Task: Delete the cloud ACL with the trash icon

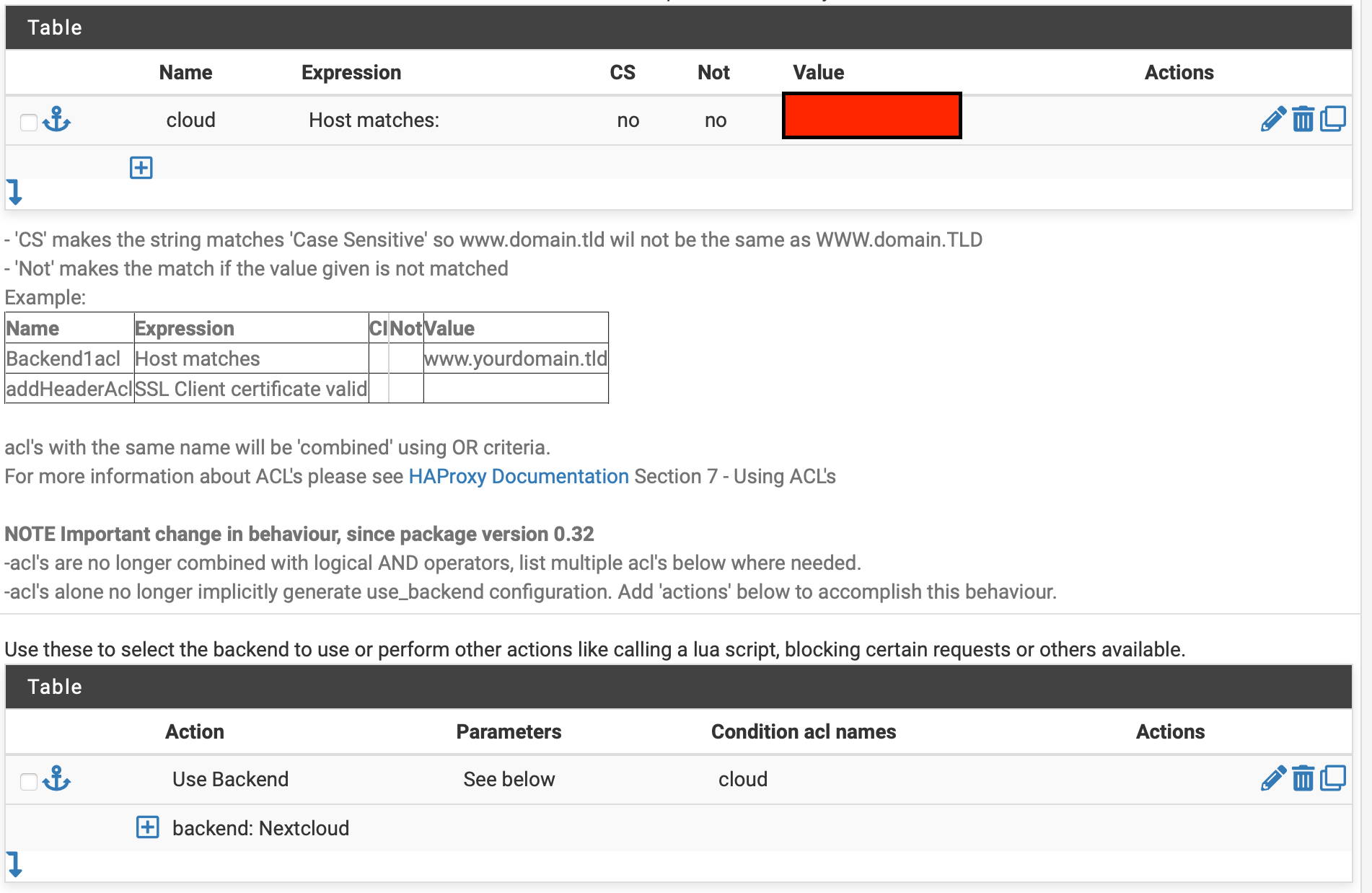Action: (1303, 119)
